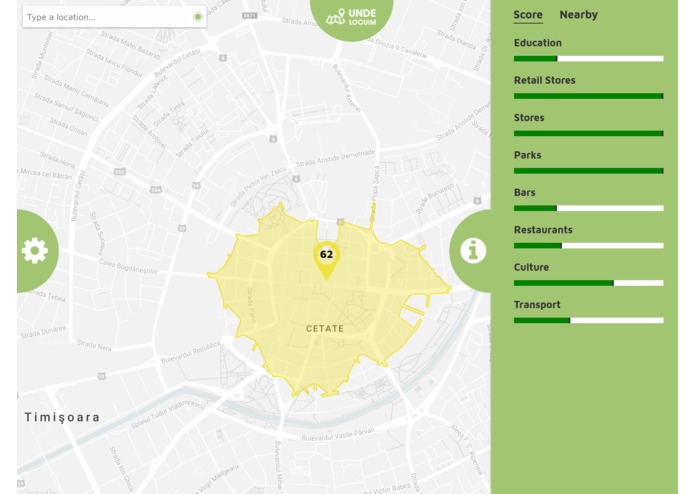Viewport: 695px width, 494px height.
Task: Focus the Type a location search field
Action: point(114,17)
